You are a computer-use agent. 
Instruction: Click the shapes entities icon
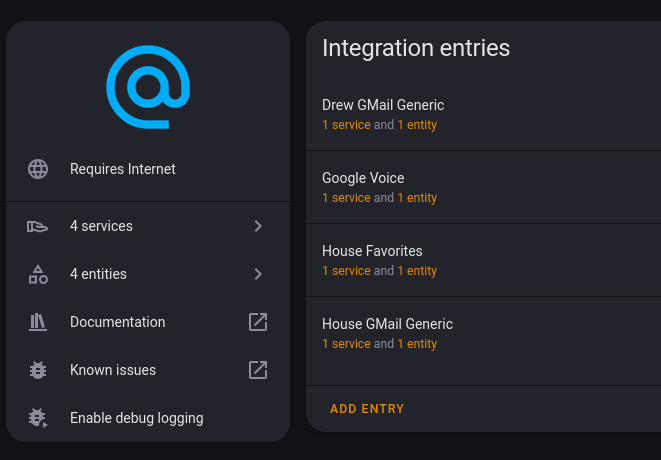coord(38,274)
